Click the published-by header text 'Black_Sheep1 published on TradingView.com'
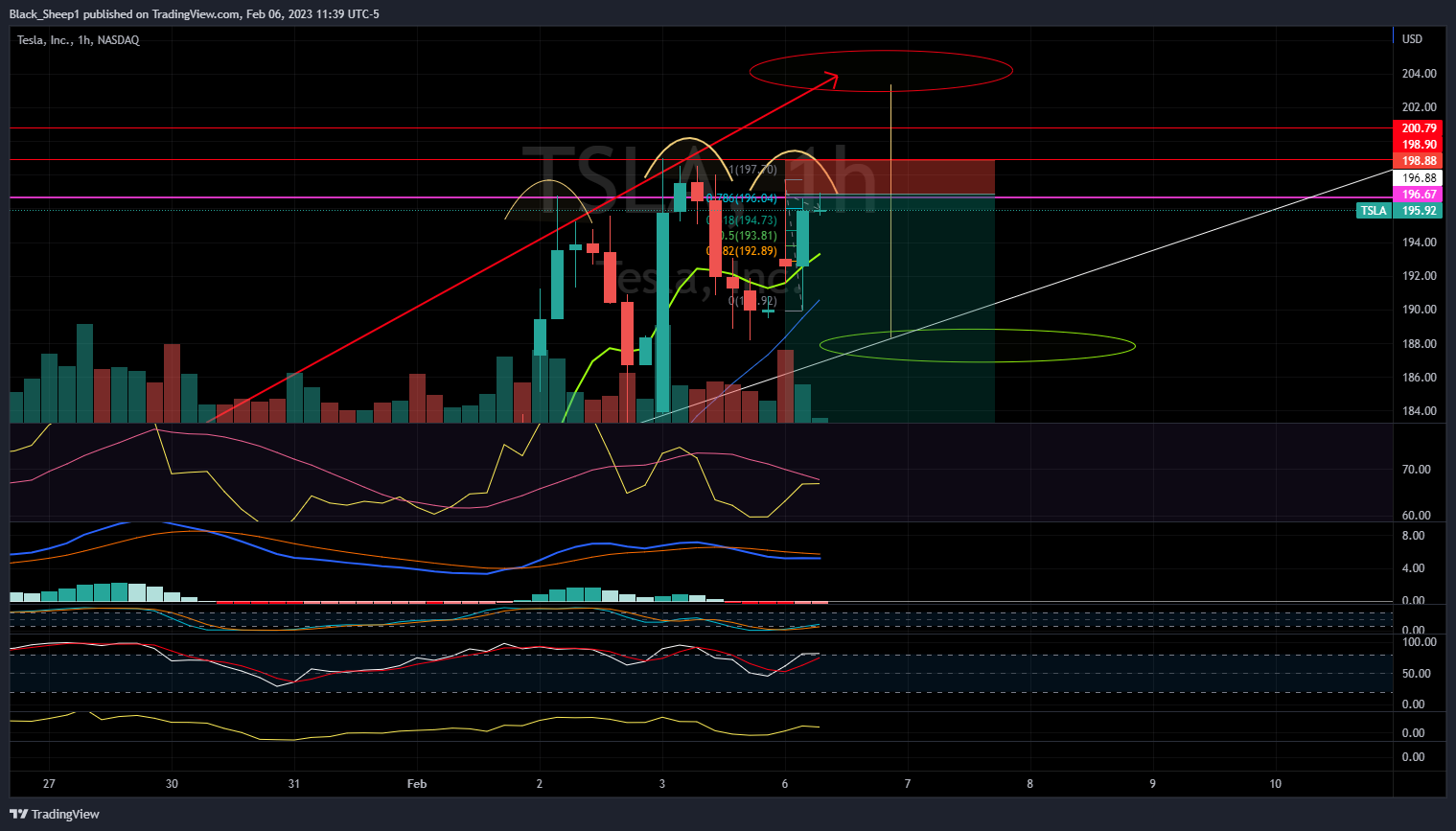The width and height of the screenshot is (1456, 831). pos(125,14)
